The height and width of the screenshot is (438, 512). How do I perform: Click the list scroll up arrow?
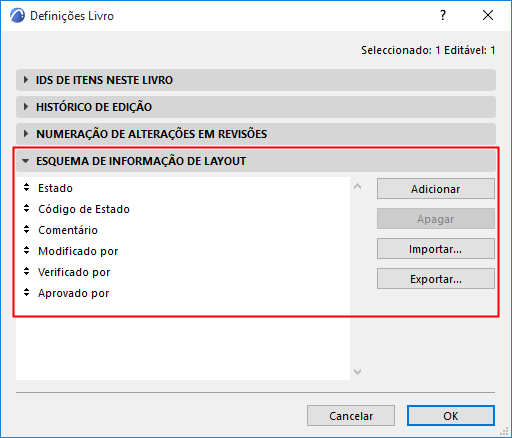(x=358, y=186)
